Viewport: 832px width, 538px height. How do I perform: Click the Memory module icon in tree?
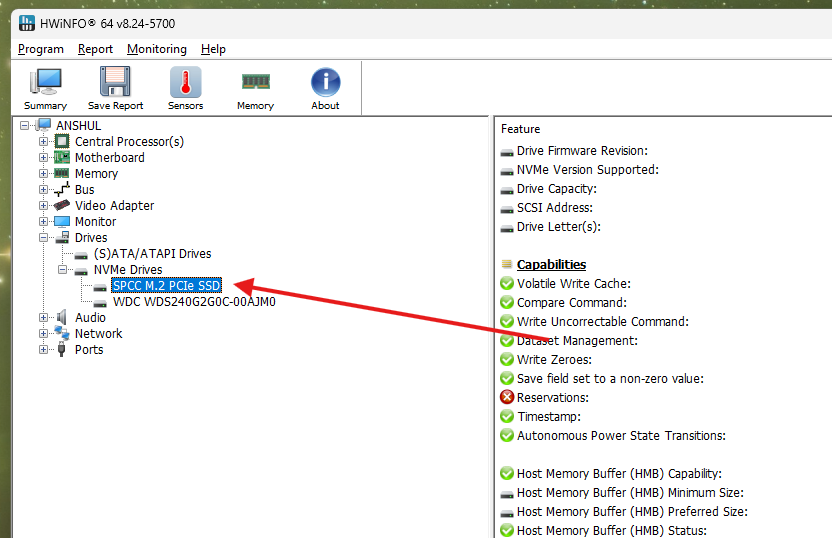(62, 173)
